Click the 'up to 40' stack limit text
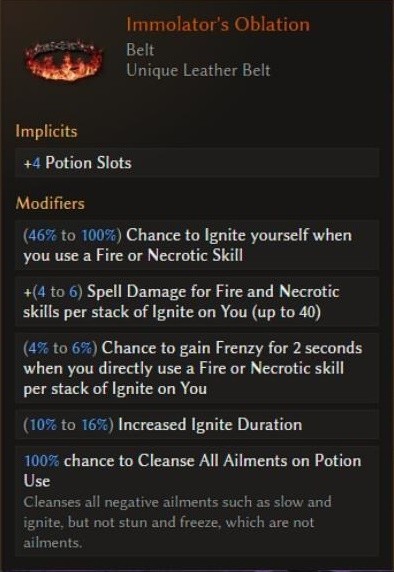Screen dimensions: 394x572 (286, 312)
